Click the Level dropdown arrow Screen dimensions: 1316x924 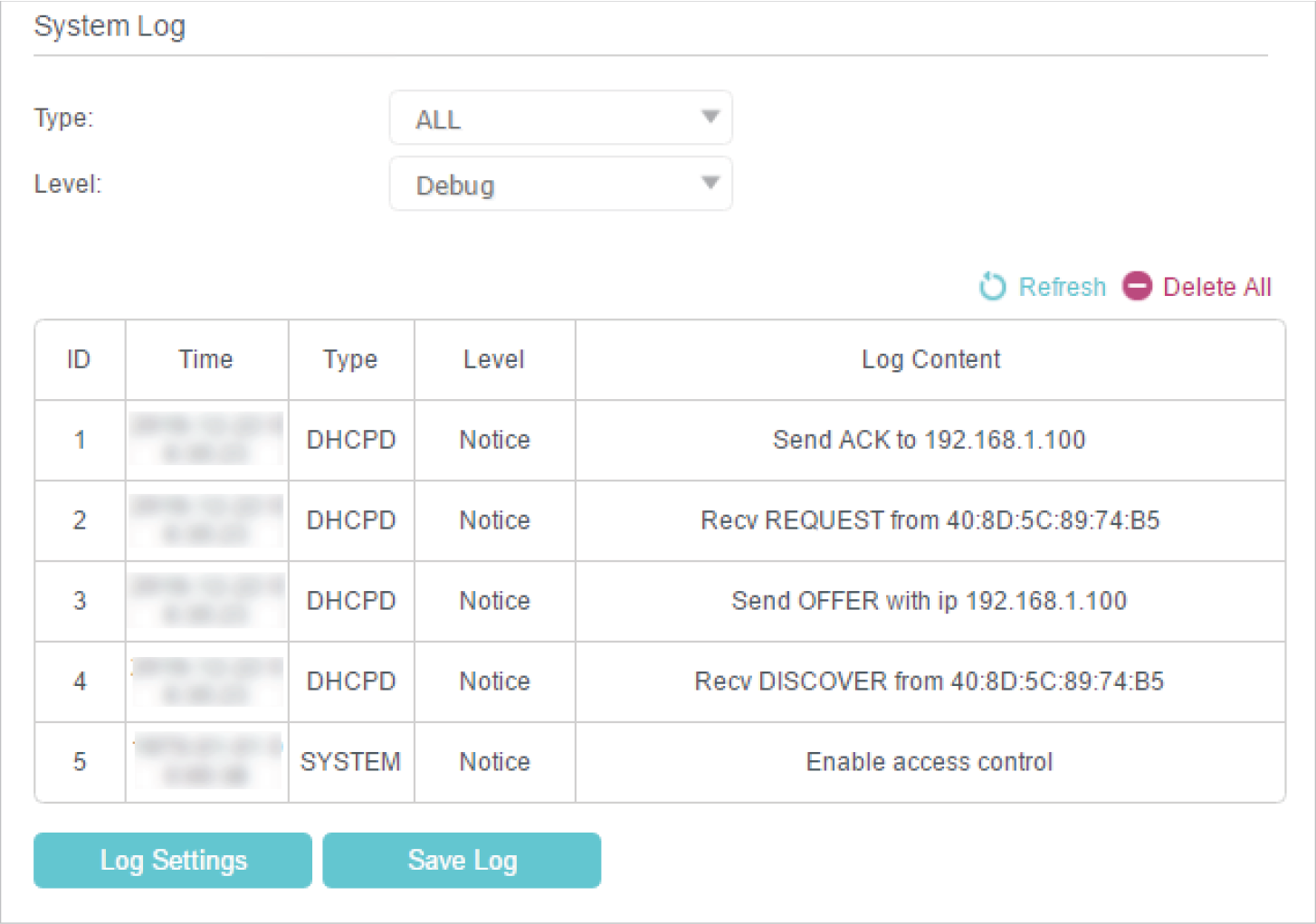(710, 184)
